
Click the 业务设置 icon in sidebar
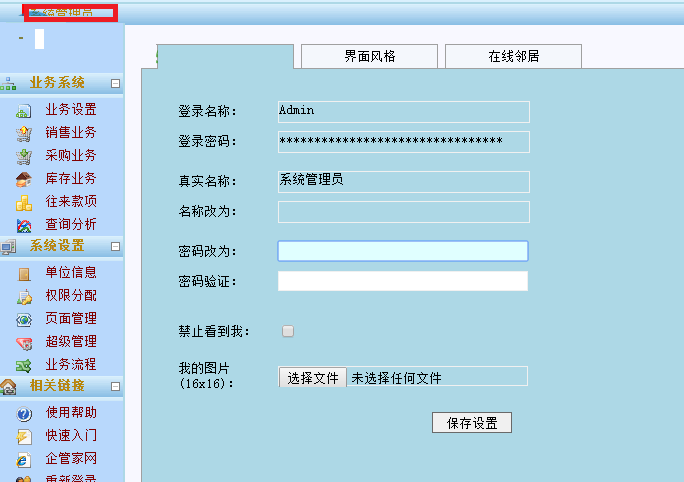point(24,111)
